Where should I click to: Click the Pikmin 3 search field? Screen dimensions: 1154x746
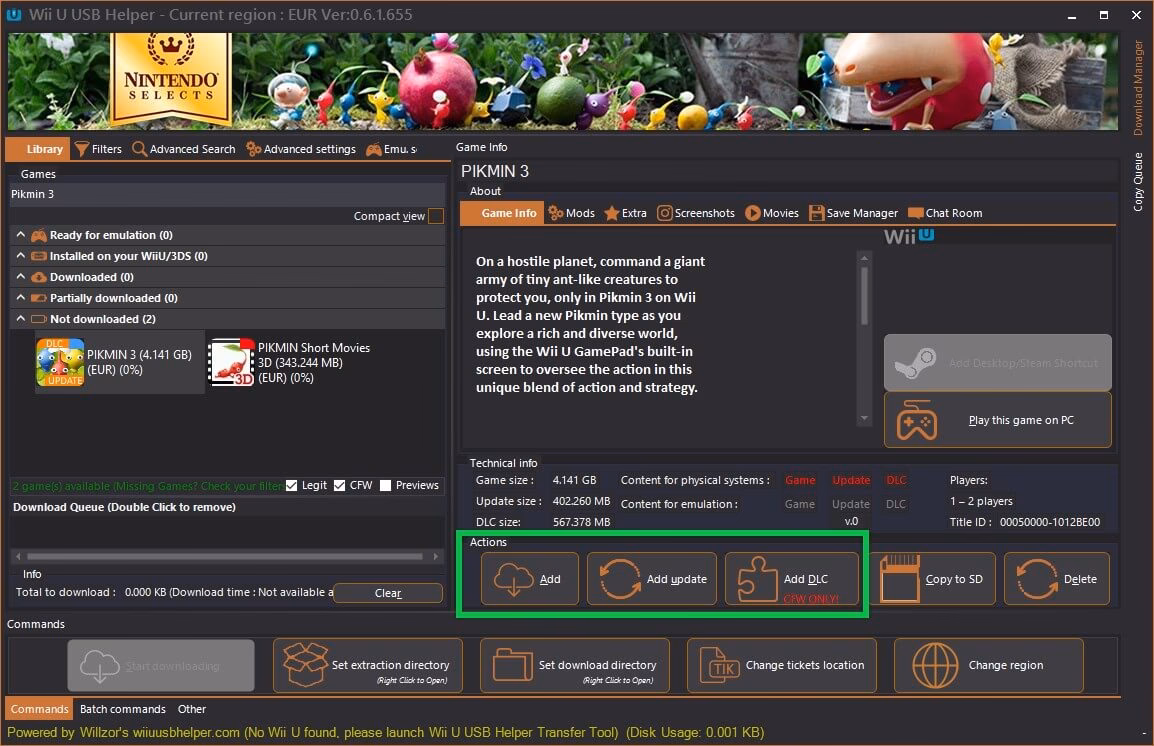[x=227, y=194]
